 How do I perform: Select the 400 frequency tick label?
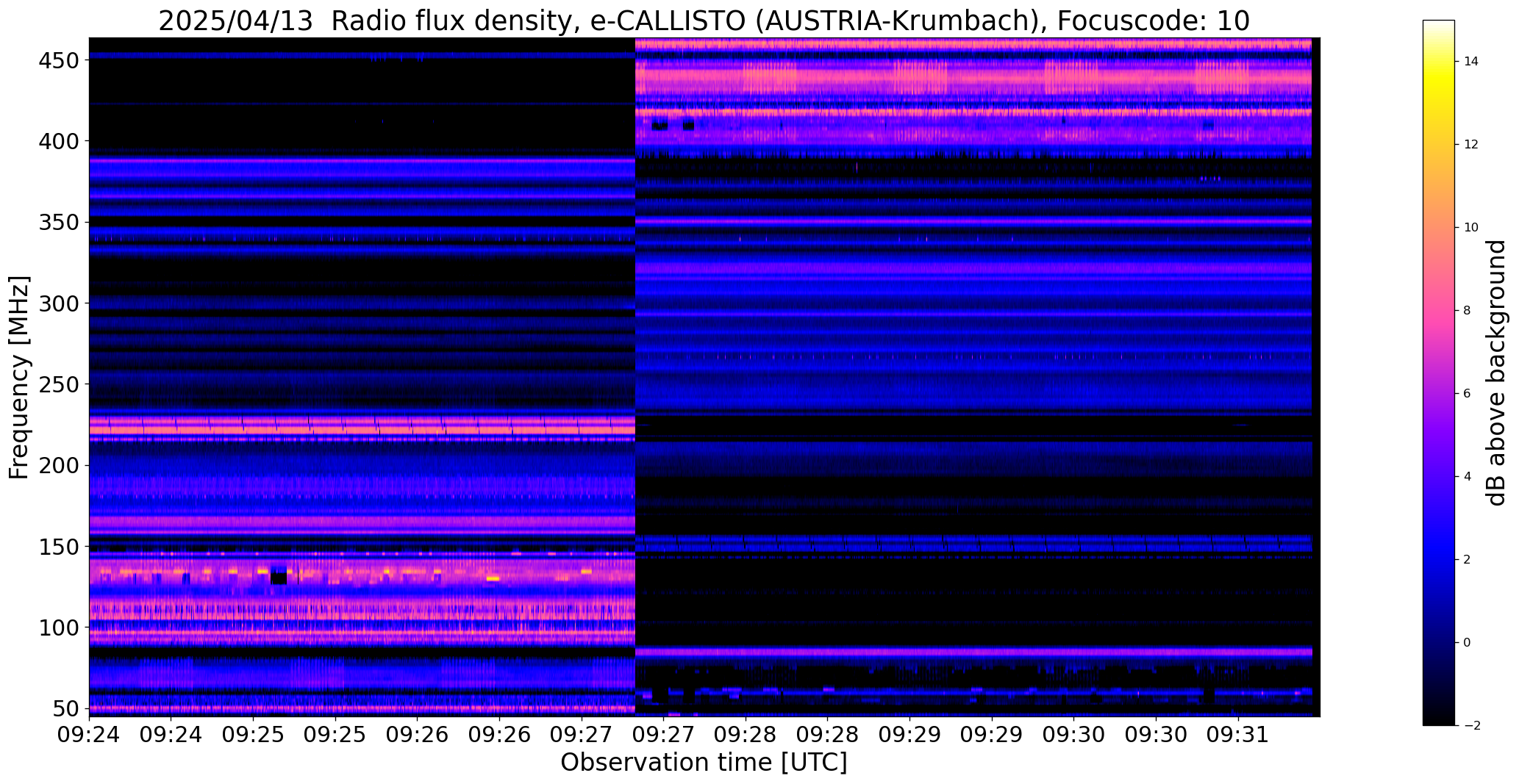[58, 141]
